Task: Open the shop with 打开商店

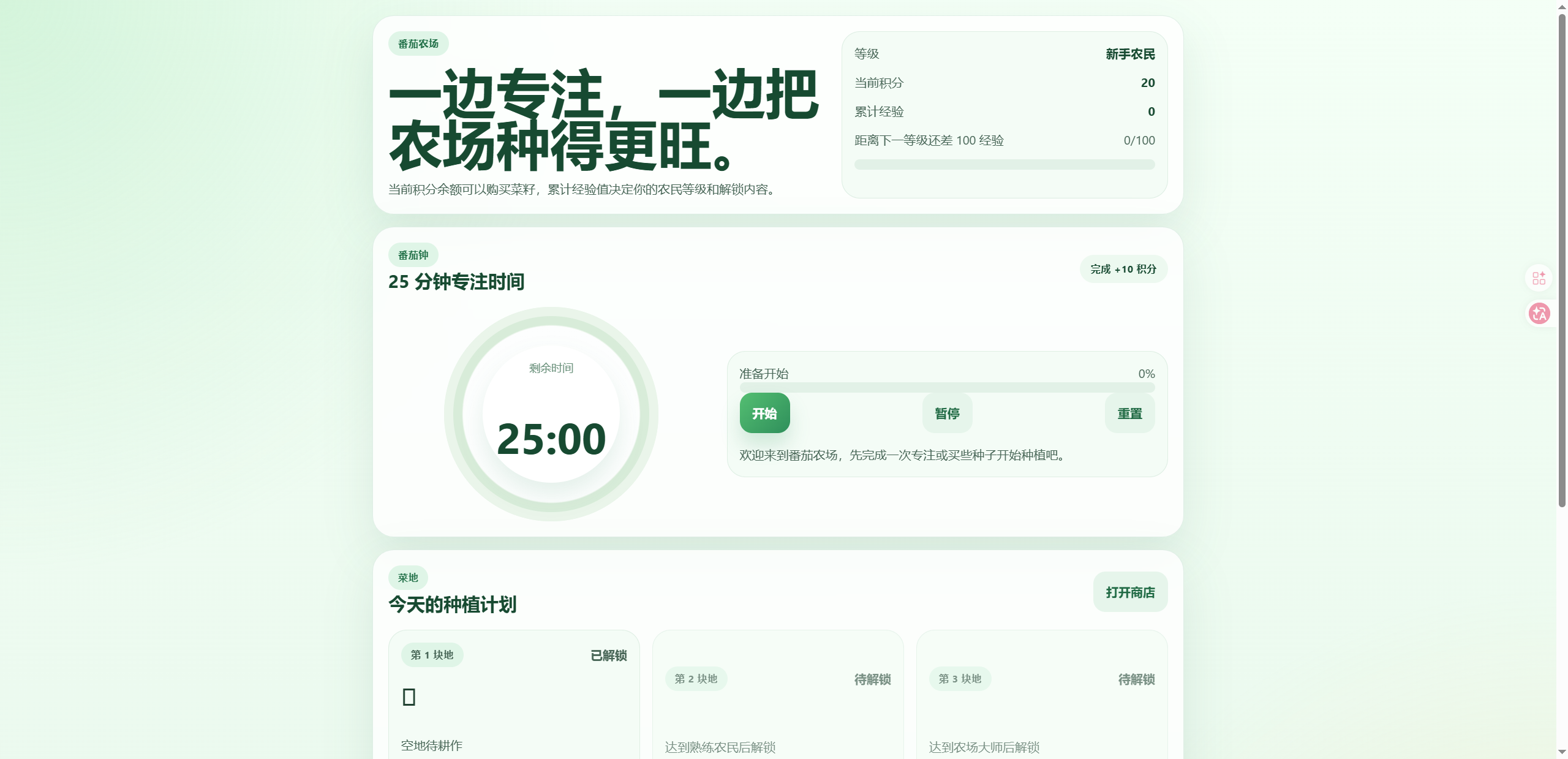Action: pyautogui.click(x=1130, y=592)
